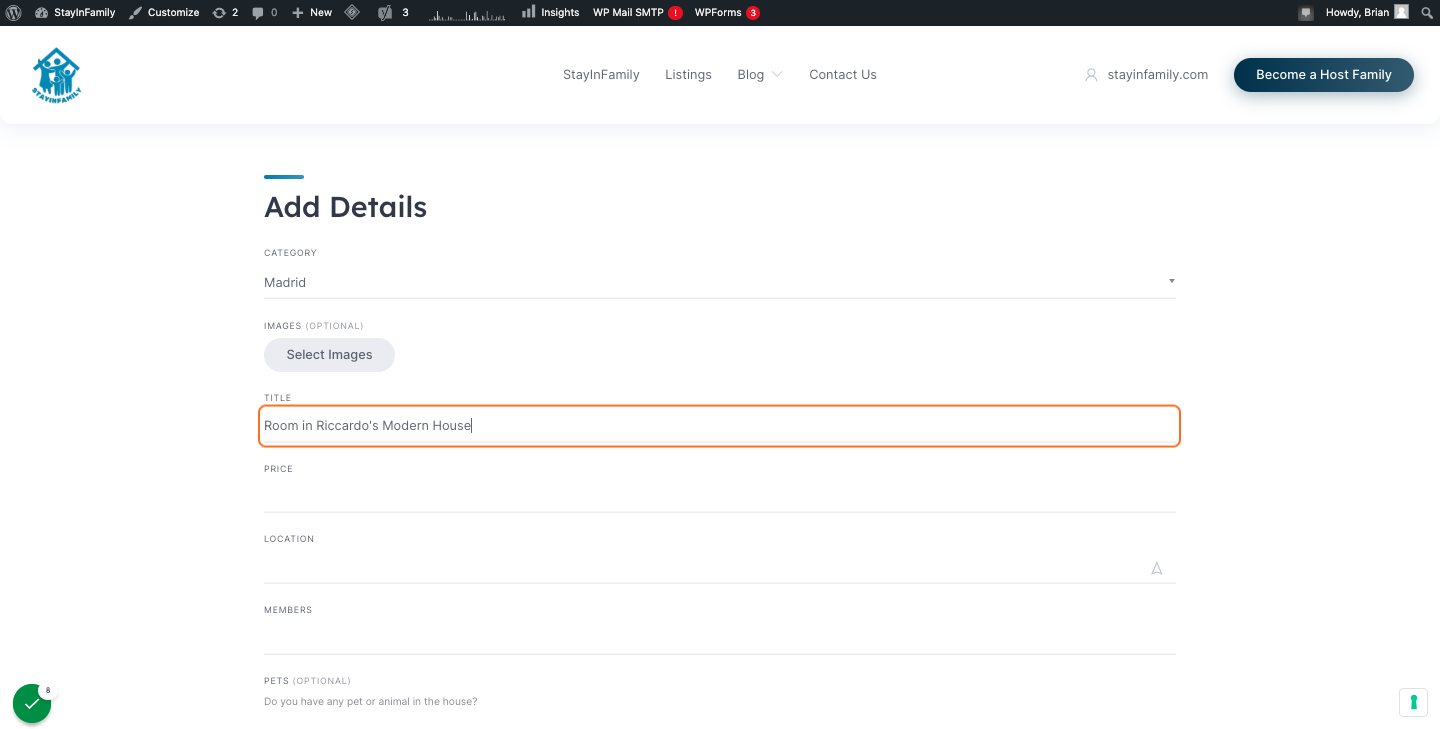Open Yoast SEO icon with 3 notifications
This screenshot has width=1440, height=729.
394,12
